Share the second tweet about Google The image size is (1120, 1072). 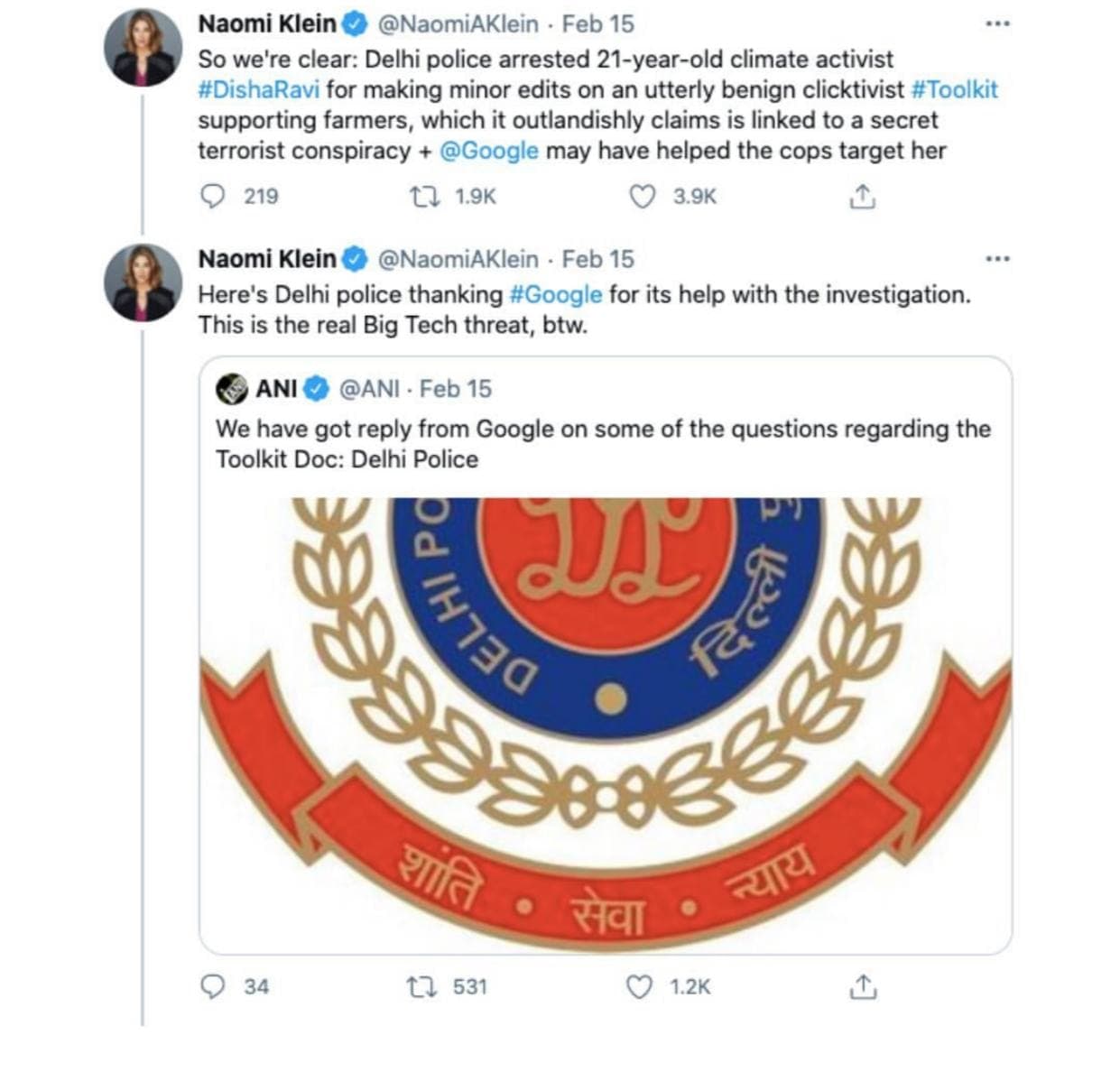(x=862, y=987)
